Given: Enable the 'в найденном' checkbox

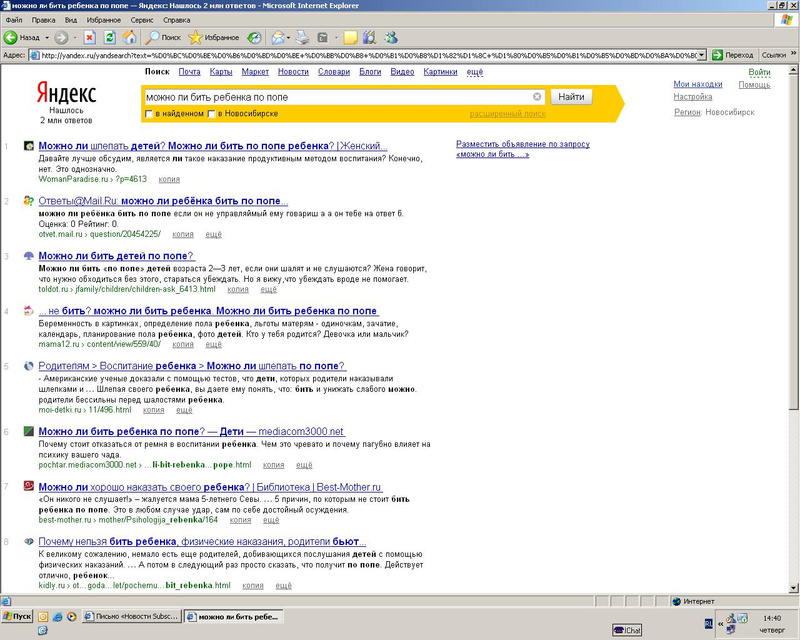Looking at the screenshot, I should (150, 114).
